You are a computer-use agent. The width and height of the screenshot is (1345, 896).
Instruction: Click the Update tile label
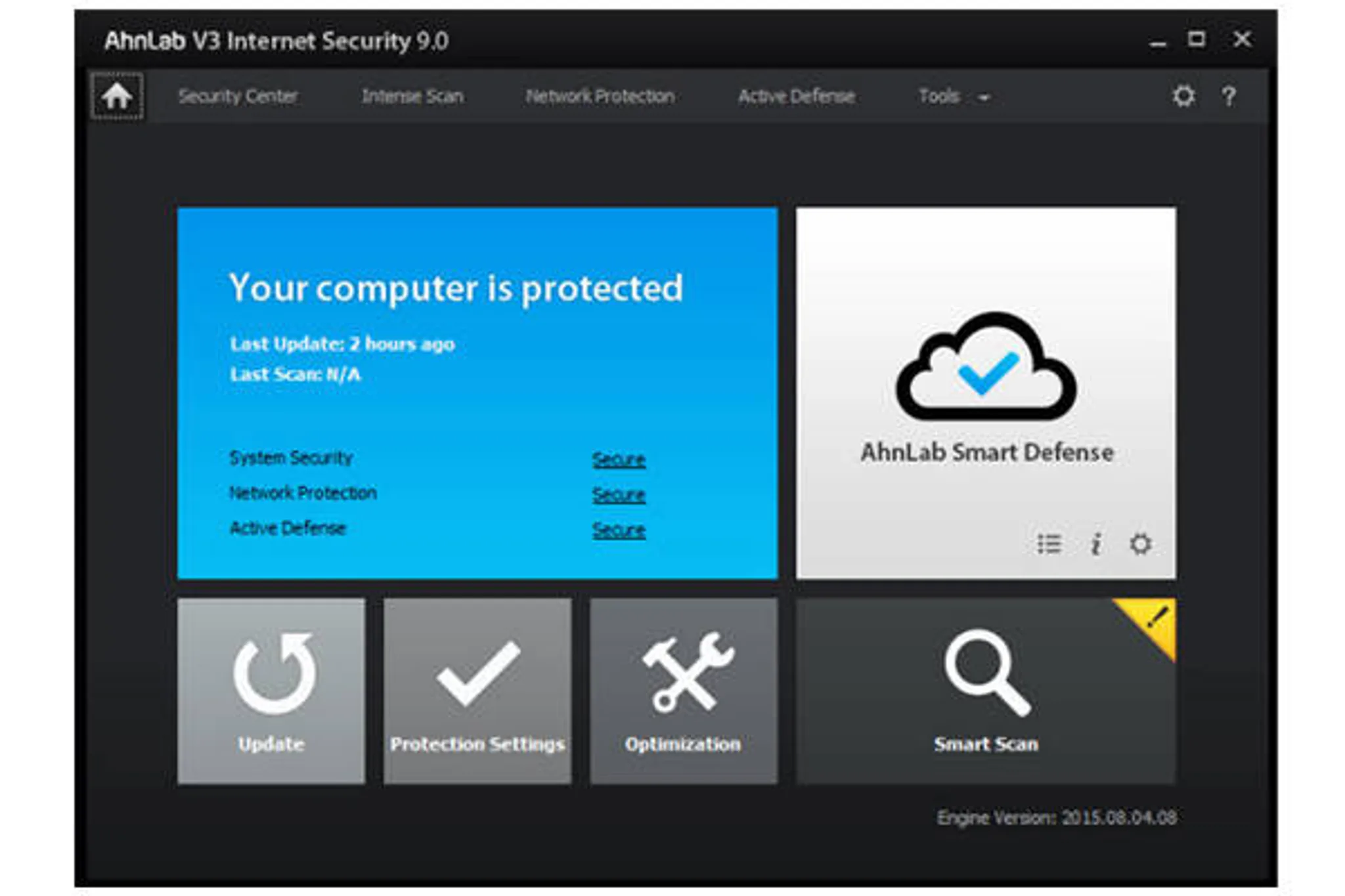(x=271, y=744)
